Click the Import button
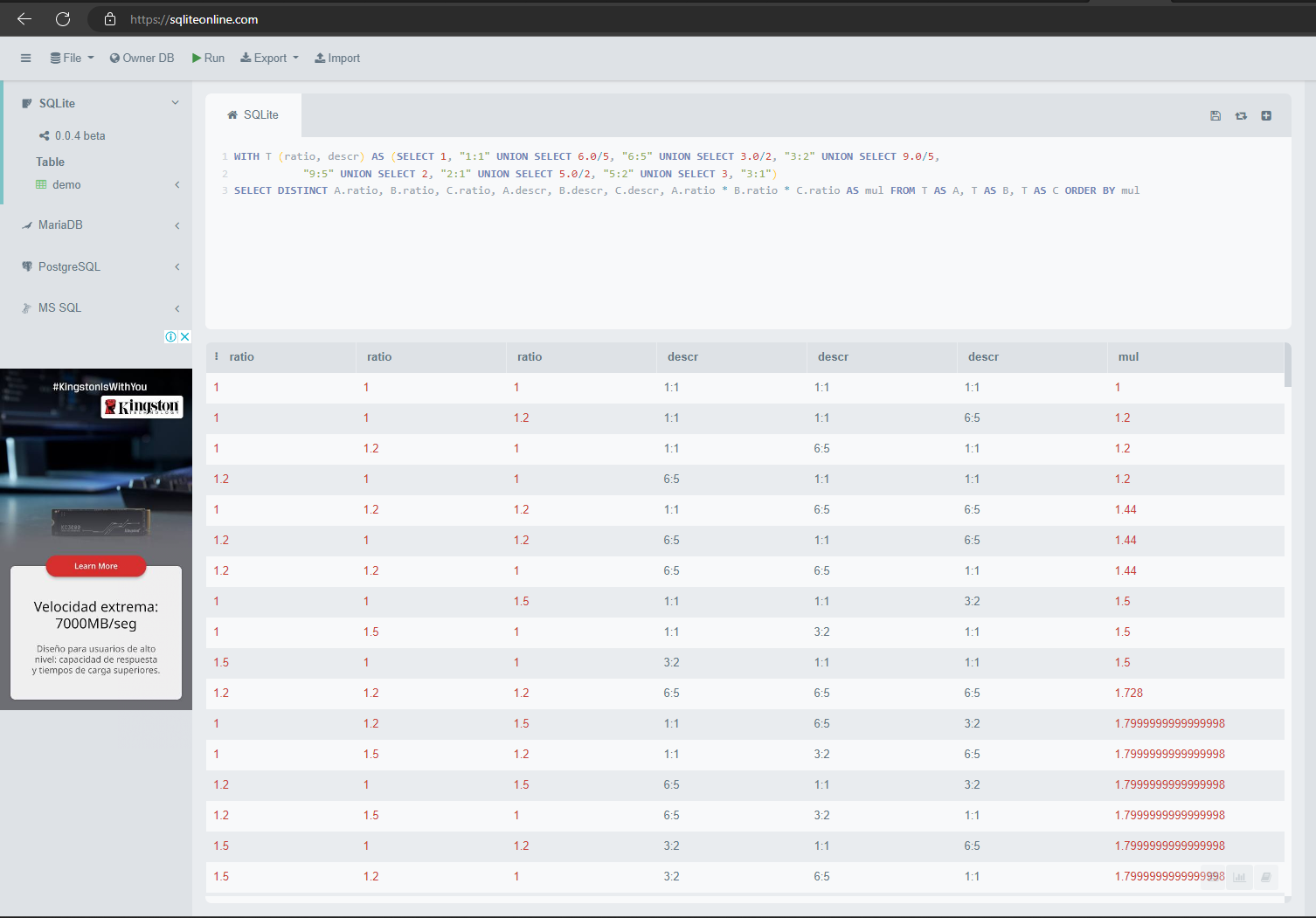 coord(337,59)
